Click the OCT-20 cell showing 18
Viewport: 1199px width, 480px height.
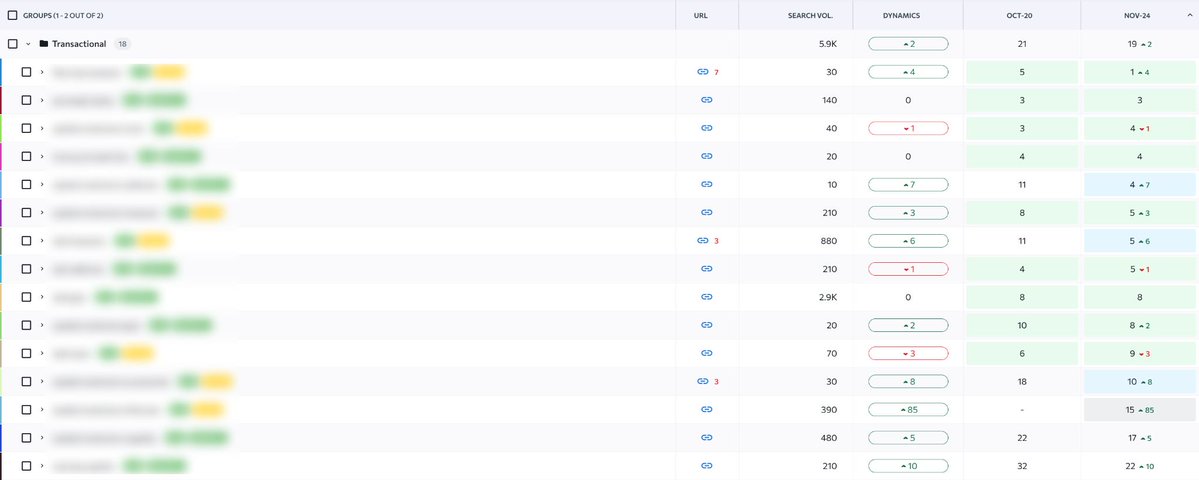[x=1022, y=381]
